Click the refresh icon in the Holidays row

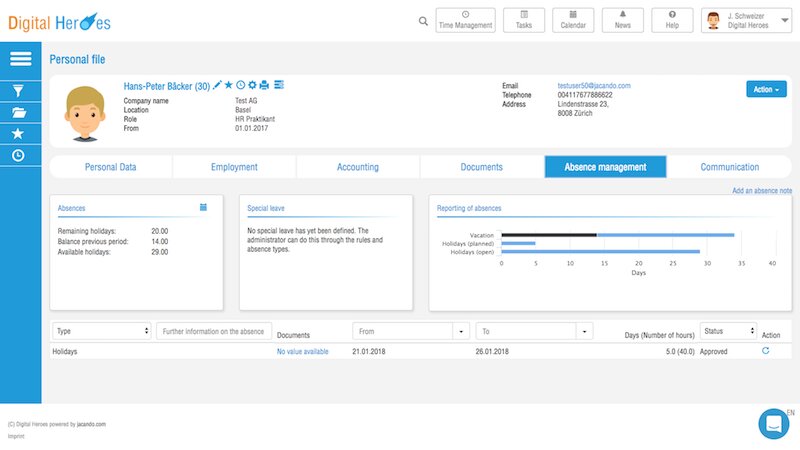765,352
